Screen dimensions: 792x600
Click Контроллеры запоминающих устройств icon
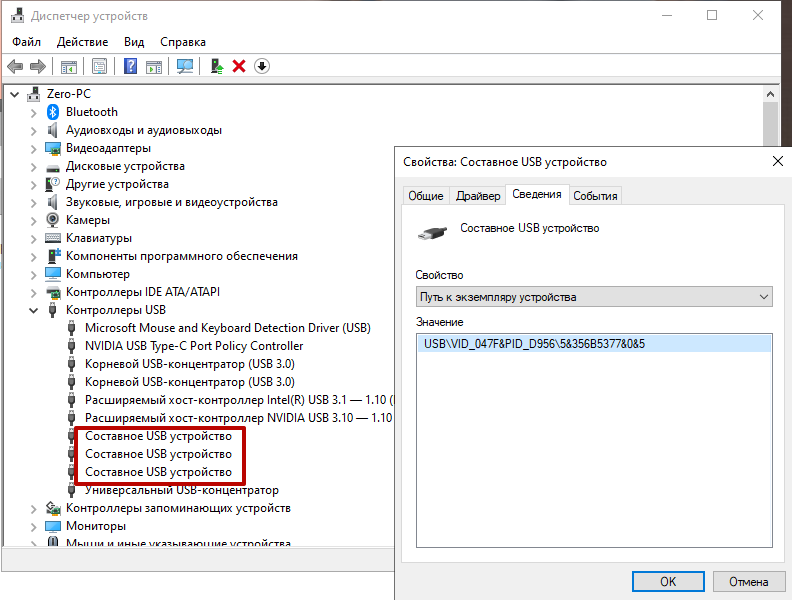53,508
